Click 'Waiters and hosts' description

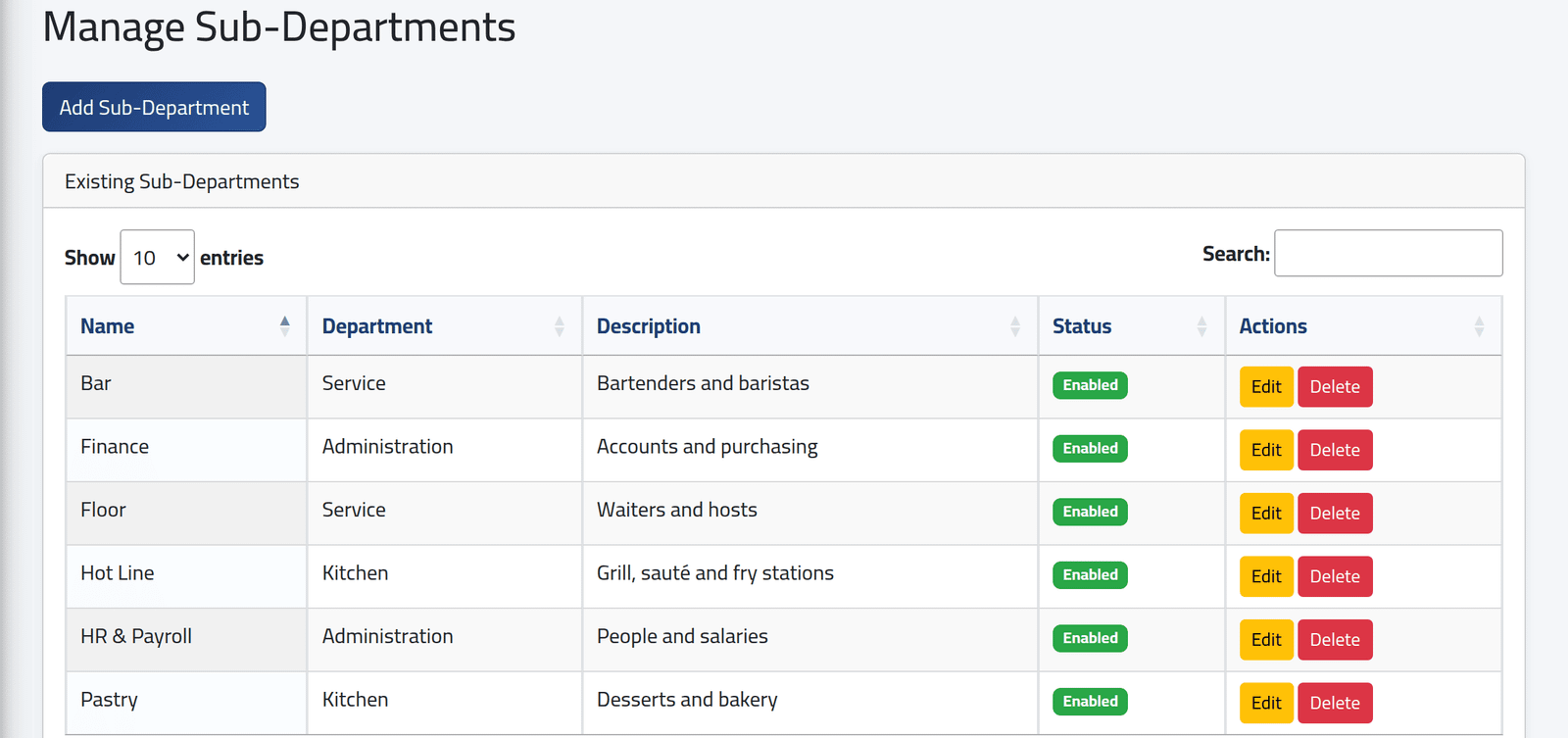tap(677, 510)
